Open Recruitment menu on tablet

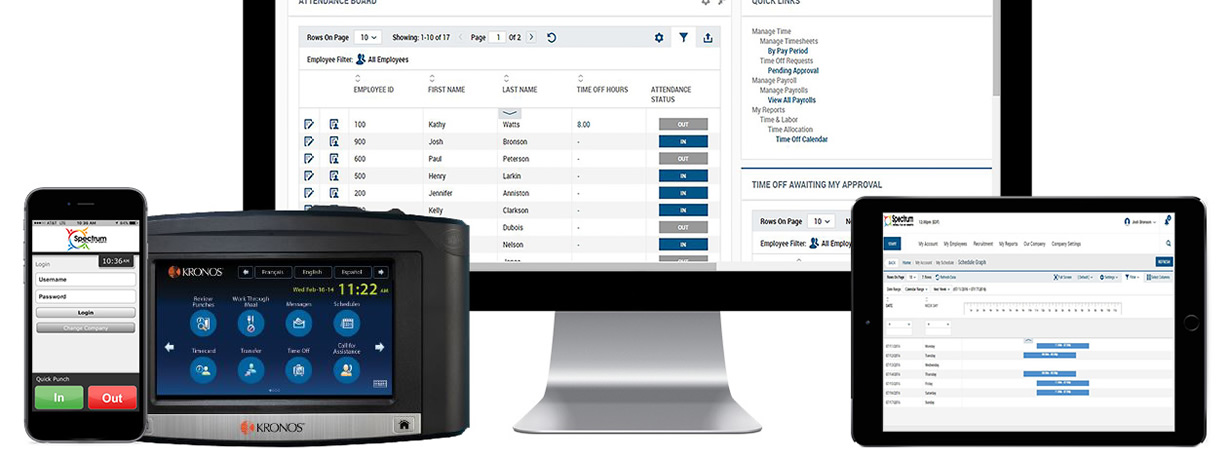[983, 243]
